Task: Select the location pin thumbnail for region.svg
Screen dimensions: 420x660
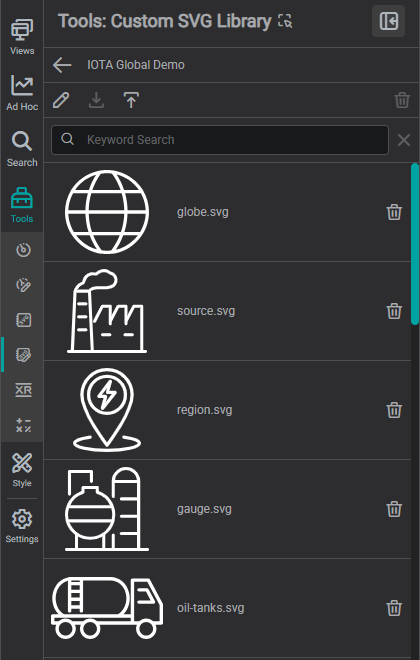Action: [x=107, y=410]
